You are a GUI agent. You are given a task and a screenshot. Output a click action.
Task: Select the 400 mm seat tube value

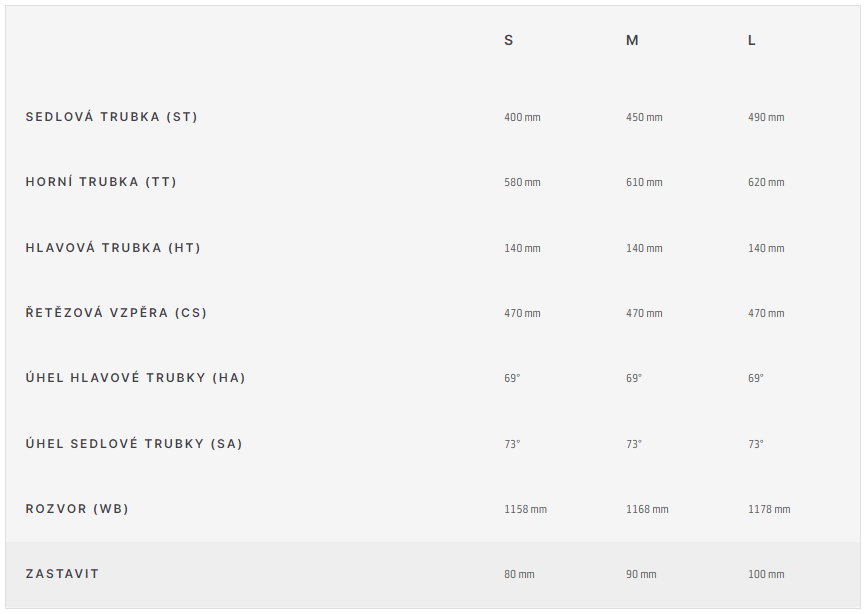click(x=522, y=117)
